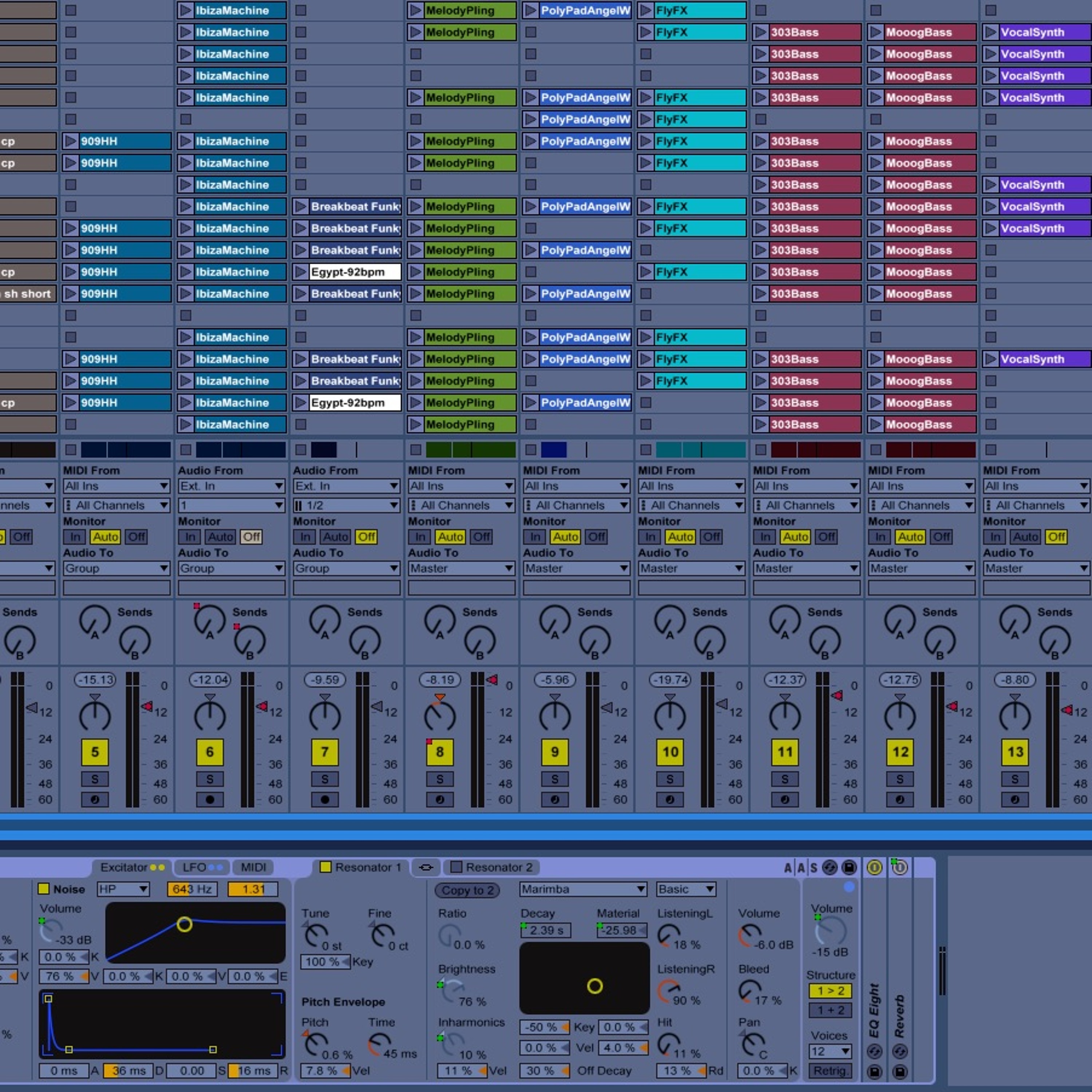Select the 1 + 2 structure button
This screenshot has width=1092, height=1092.
coord(830,1010)
